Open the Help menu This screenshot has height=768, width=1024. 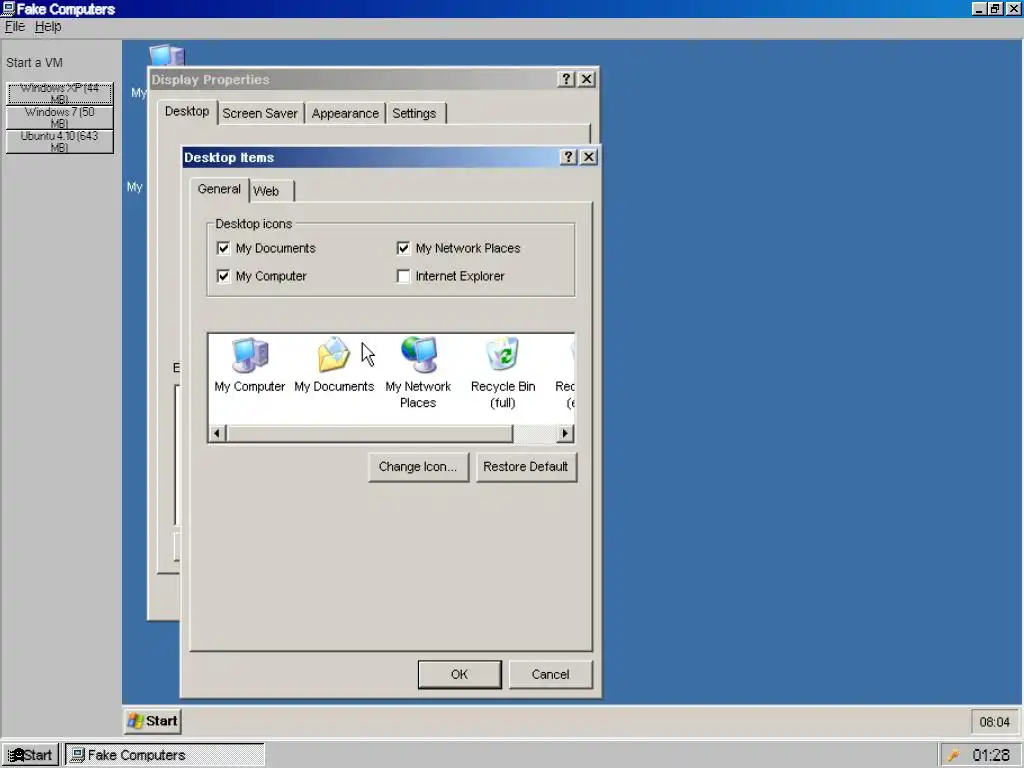click(x=48, y=27)
